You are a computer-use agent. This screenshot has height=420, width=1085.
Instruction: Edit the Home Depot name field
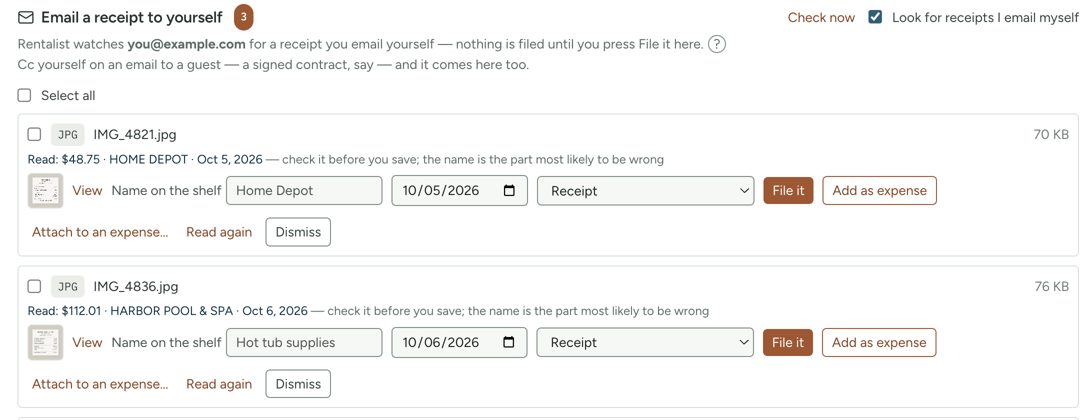pyautogui.click(x=304, y=190)
